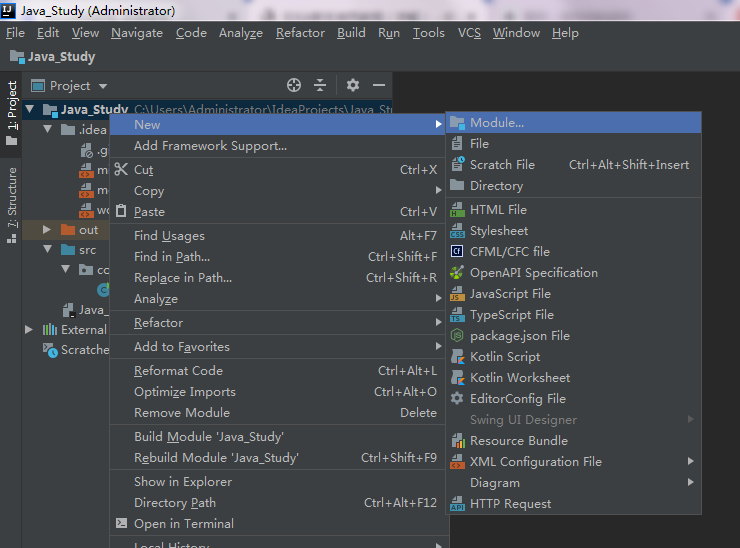Click the Directory folder icon in submenu
This screenshot has width=740, height=548.
pos(457,185)
